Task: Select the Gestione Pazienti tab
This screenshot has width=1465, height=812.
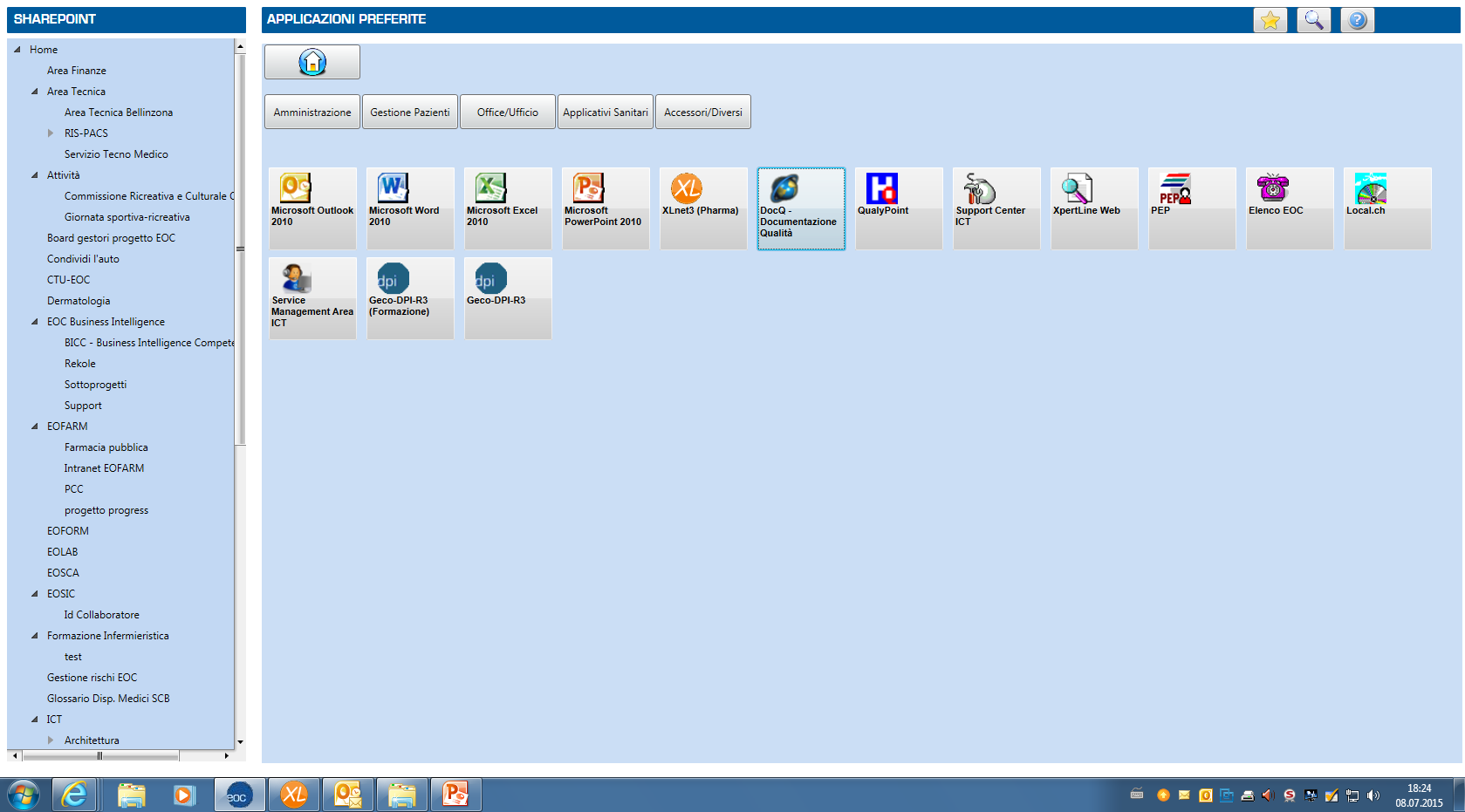Action: (x=410, y=112)
